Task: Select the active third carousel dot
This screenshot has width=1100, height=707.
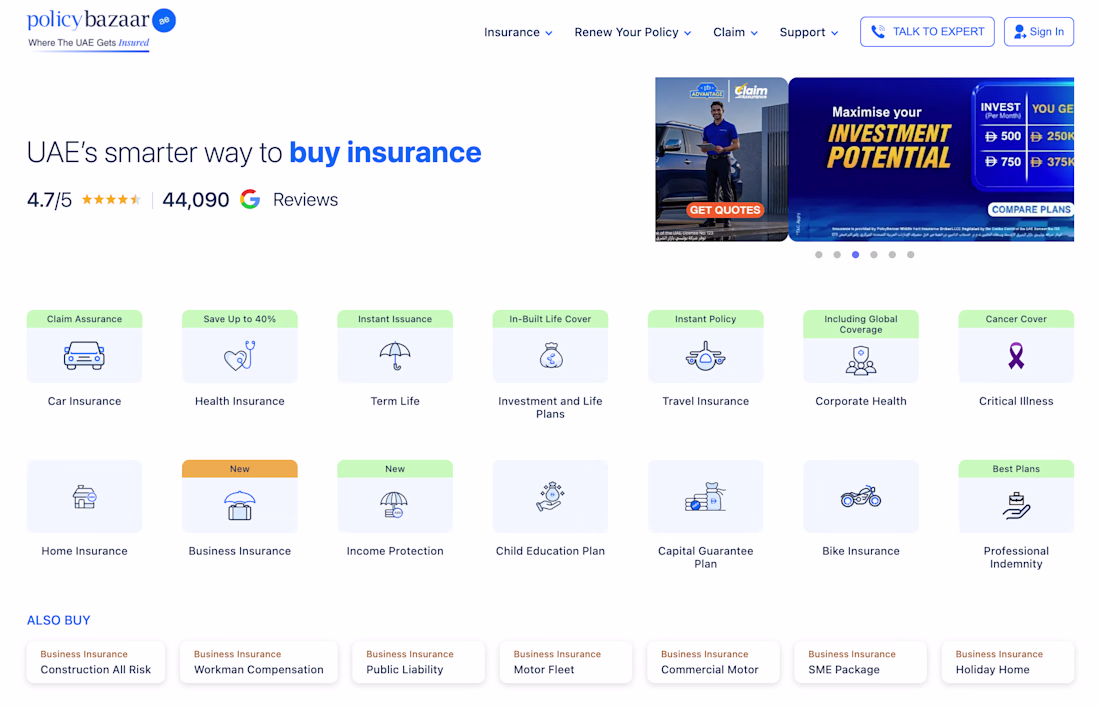Action: tap(855, 255)
